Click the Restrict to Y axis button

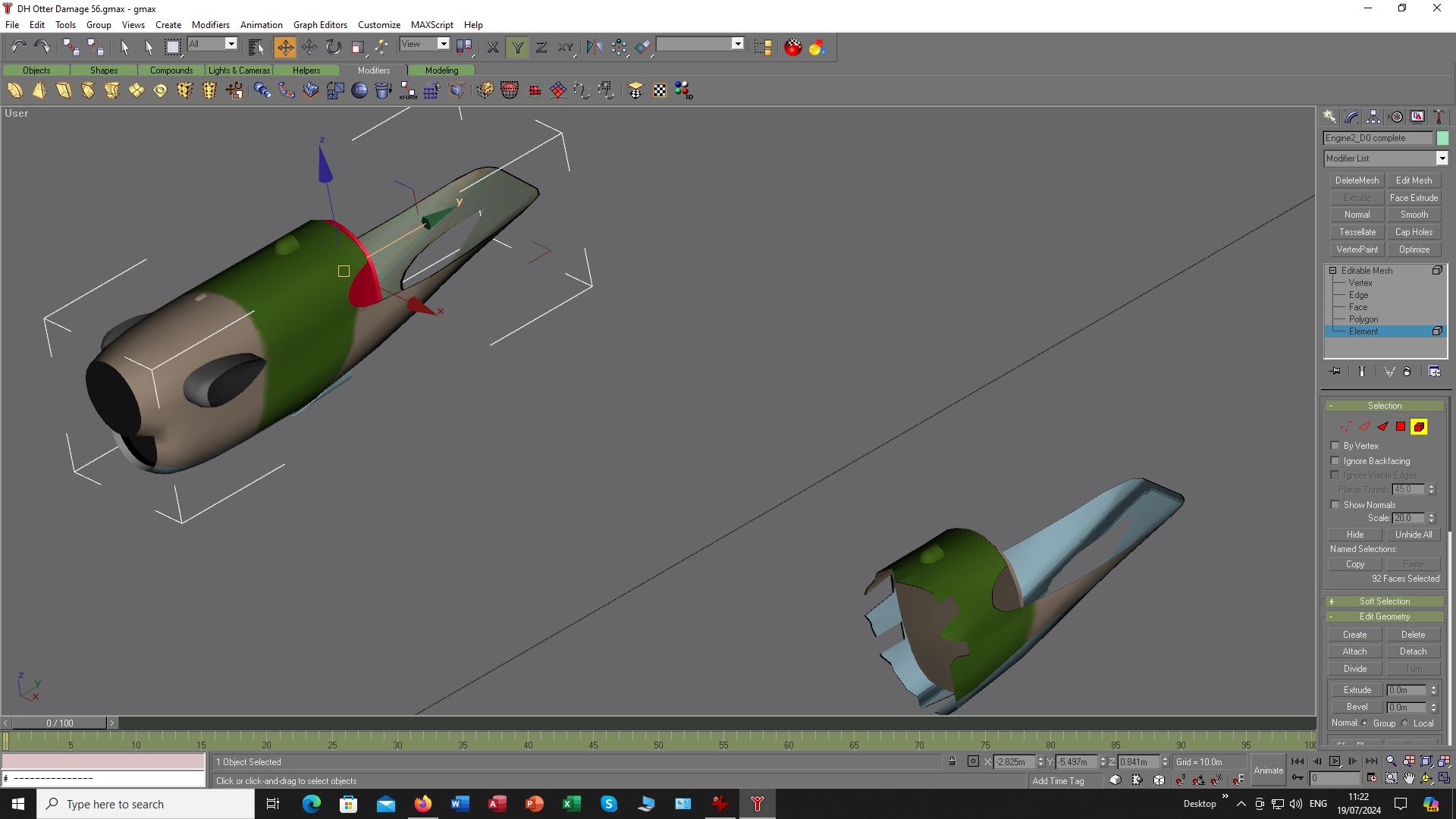(x=517, y=47)
